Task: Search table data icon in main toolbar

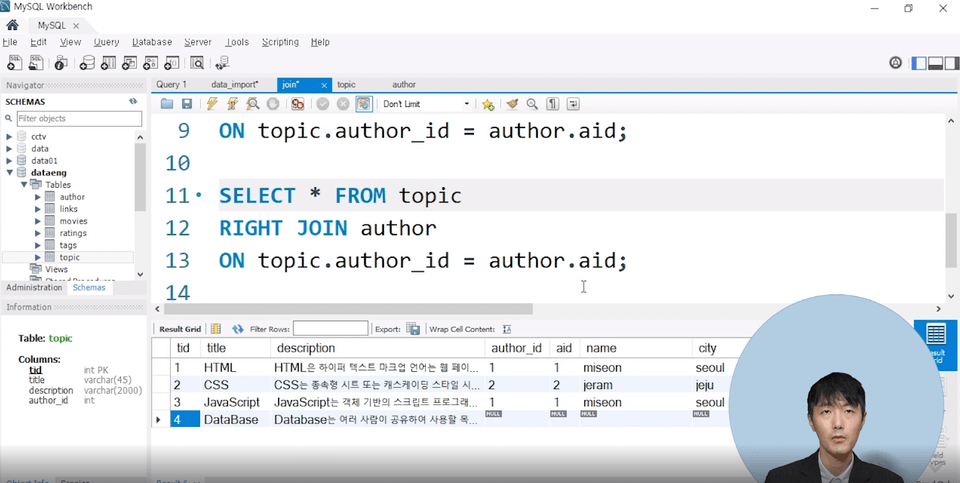Action: click(197, 62)
